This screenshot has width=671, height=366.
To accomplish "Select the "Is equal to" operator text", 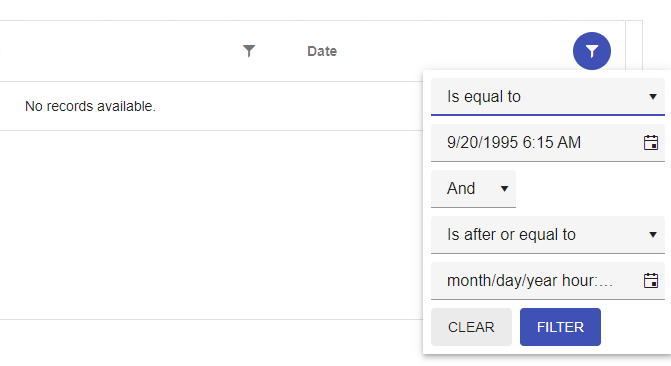I will click(x=484, y=97).
